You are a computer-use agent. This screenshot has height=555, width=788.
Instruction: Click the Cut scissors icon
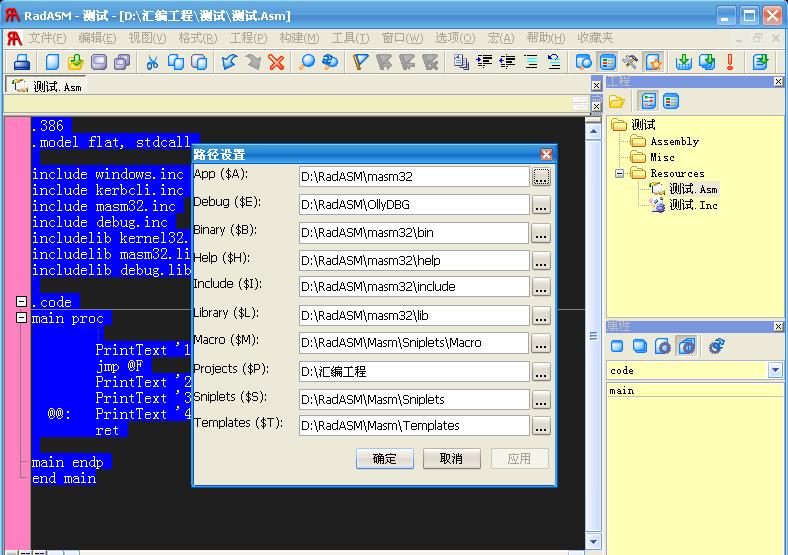click(x=152, y=62)
